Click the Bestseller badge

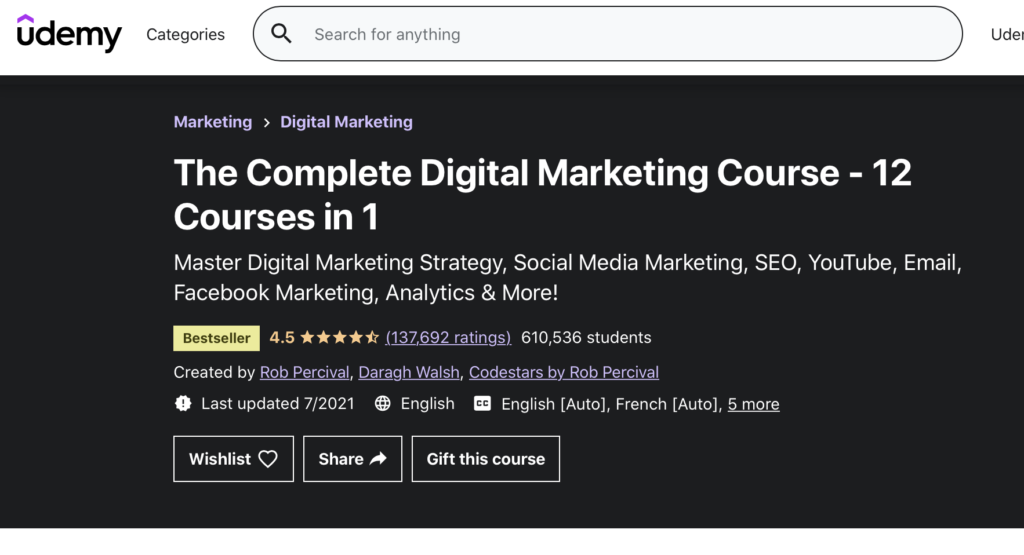[216, 338]
